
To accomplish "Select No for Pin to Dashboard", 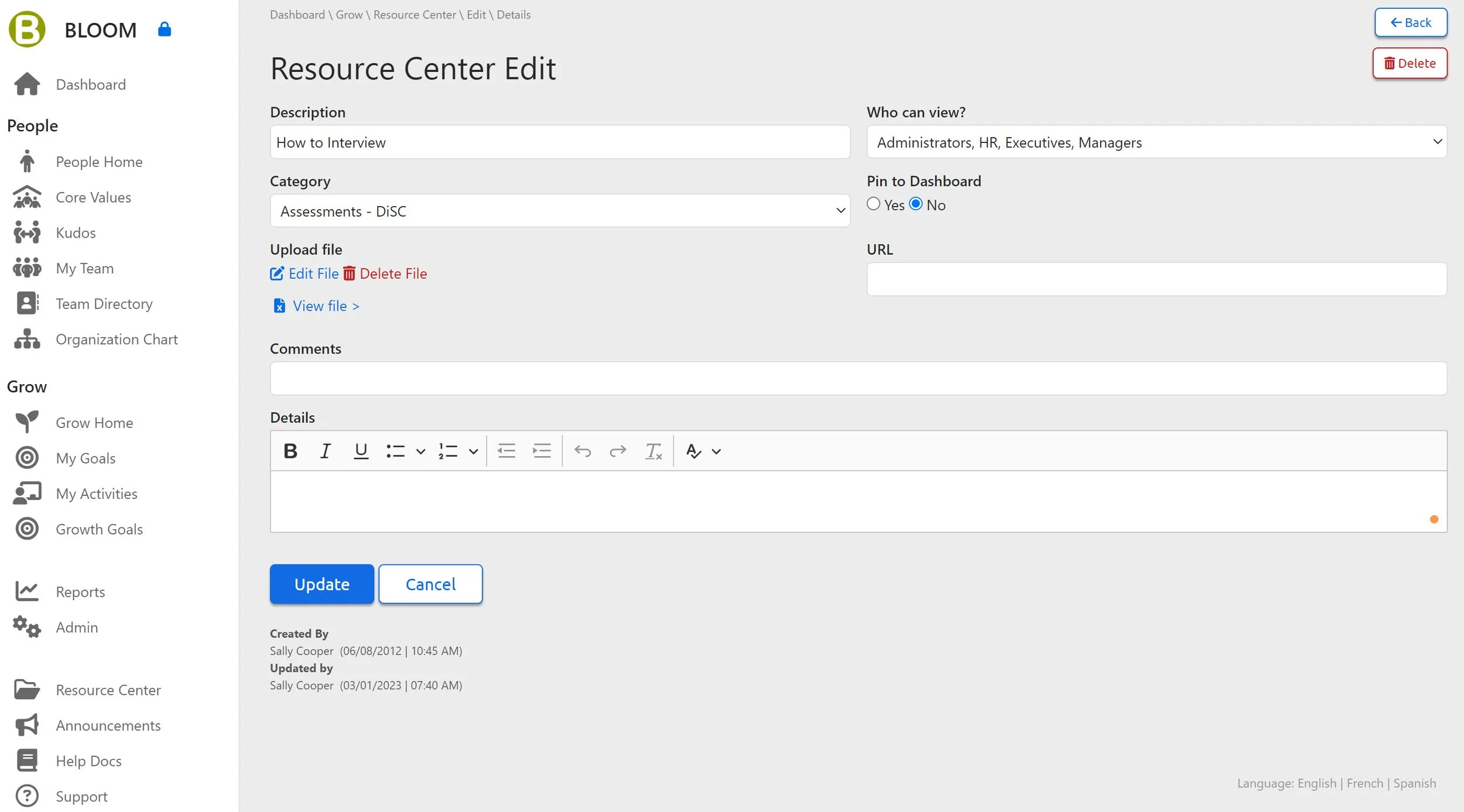I will point(916,204).
